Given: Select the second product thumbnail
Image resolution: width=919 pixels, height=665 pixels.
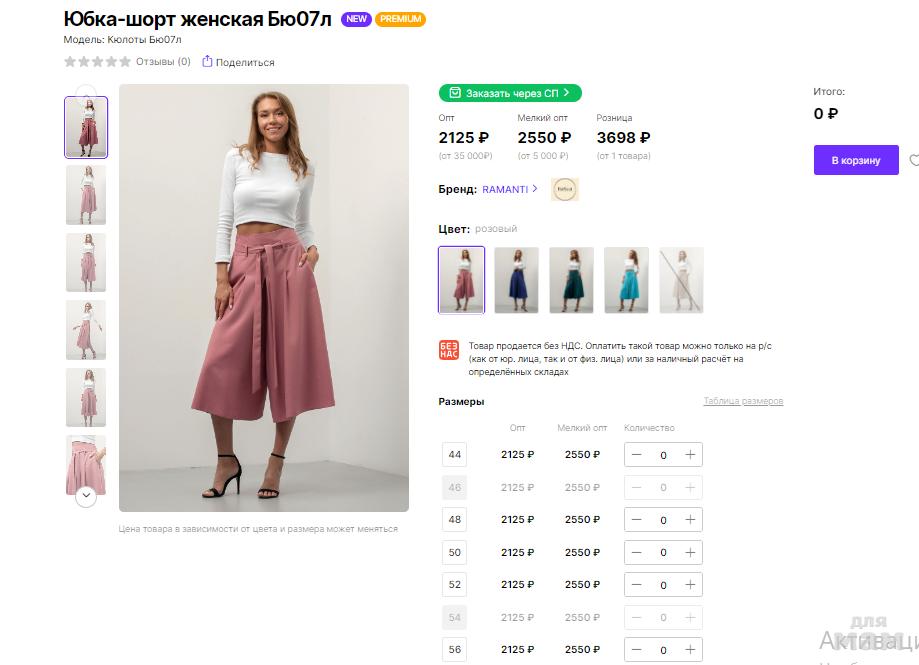Looking at the screenshot, I should point(86,194).
